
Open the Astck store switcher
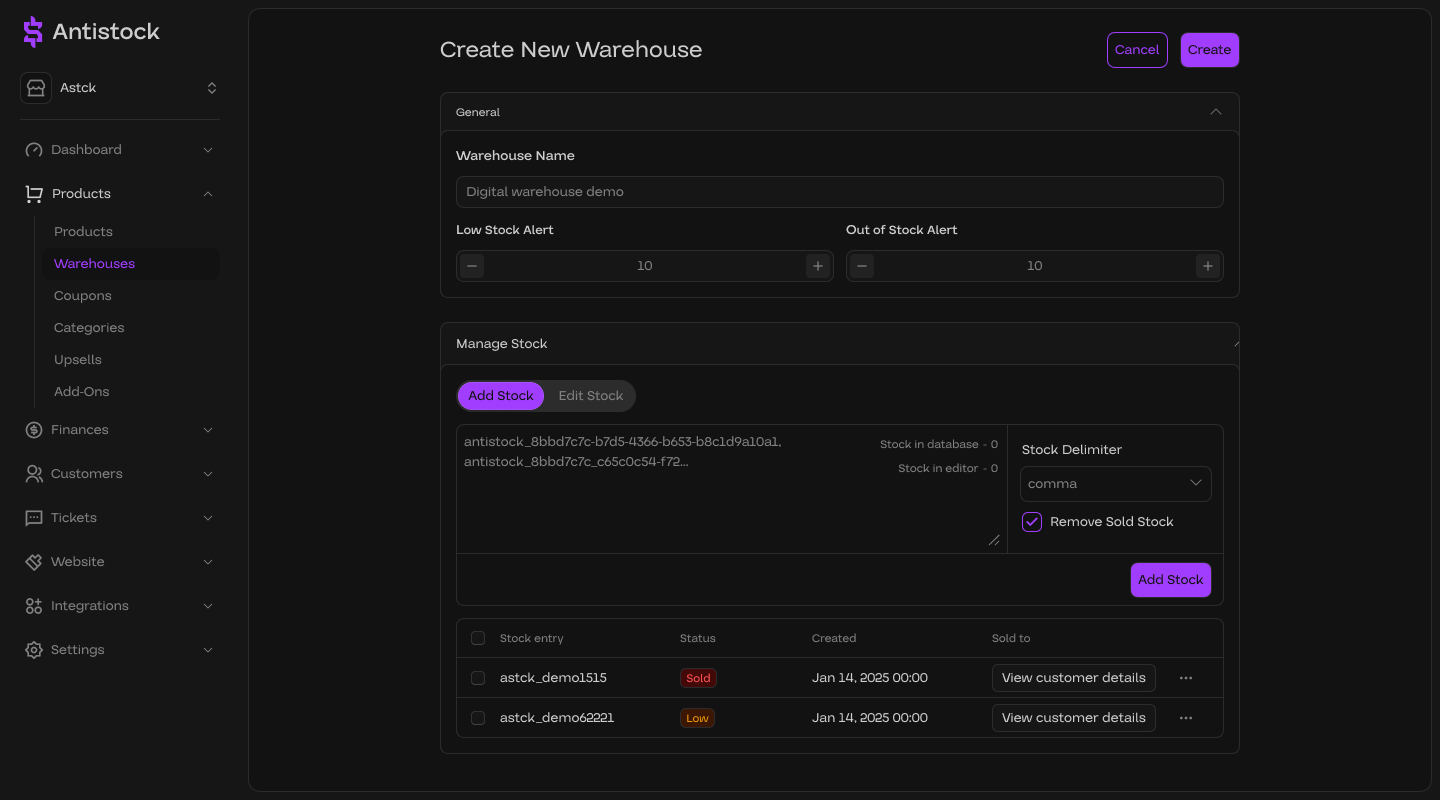[x=120, y=88]
